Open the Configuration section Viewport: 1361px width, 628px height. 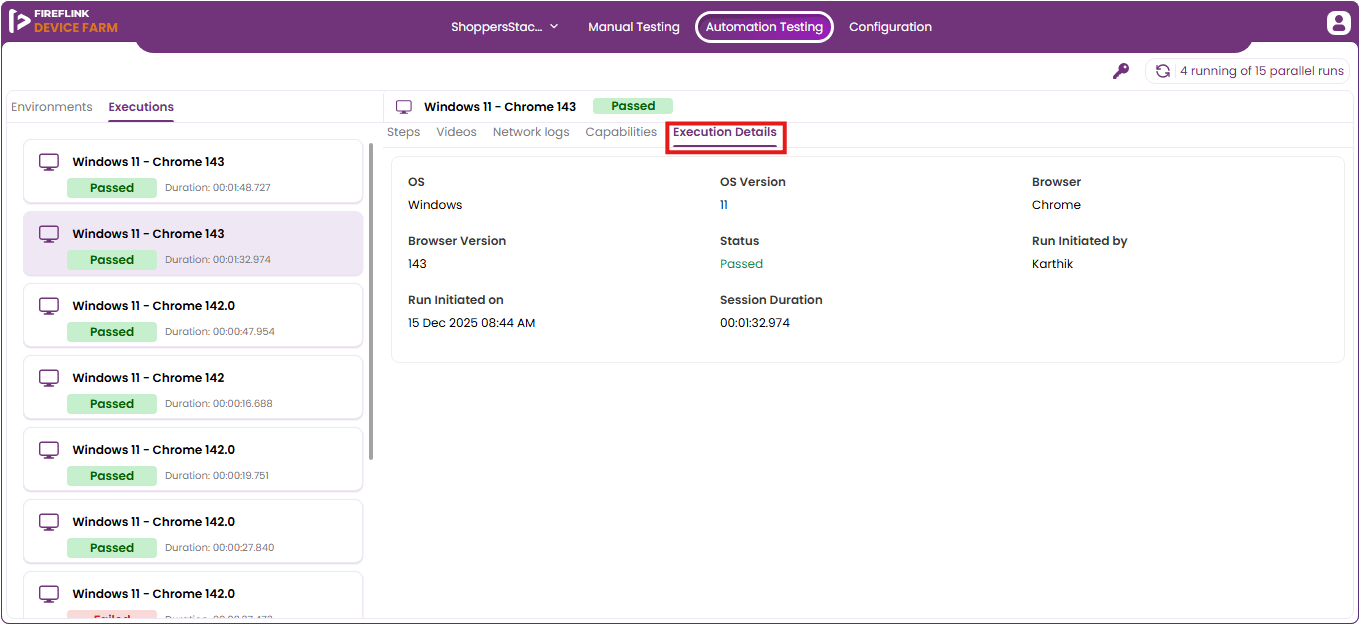(890, 27)
